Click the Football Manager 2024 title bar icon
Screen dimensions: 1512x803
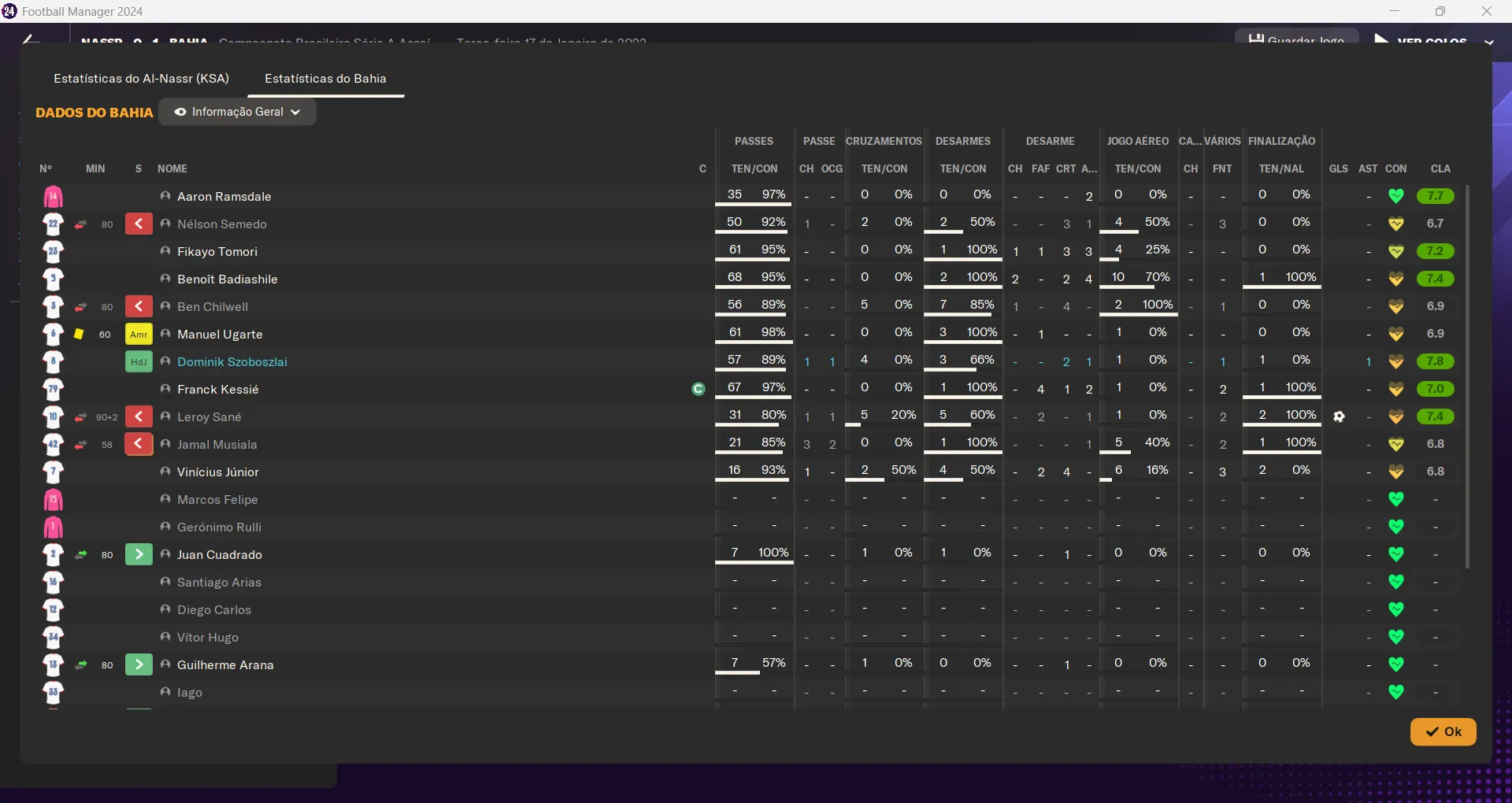pos(9,11)
